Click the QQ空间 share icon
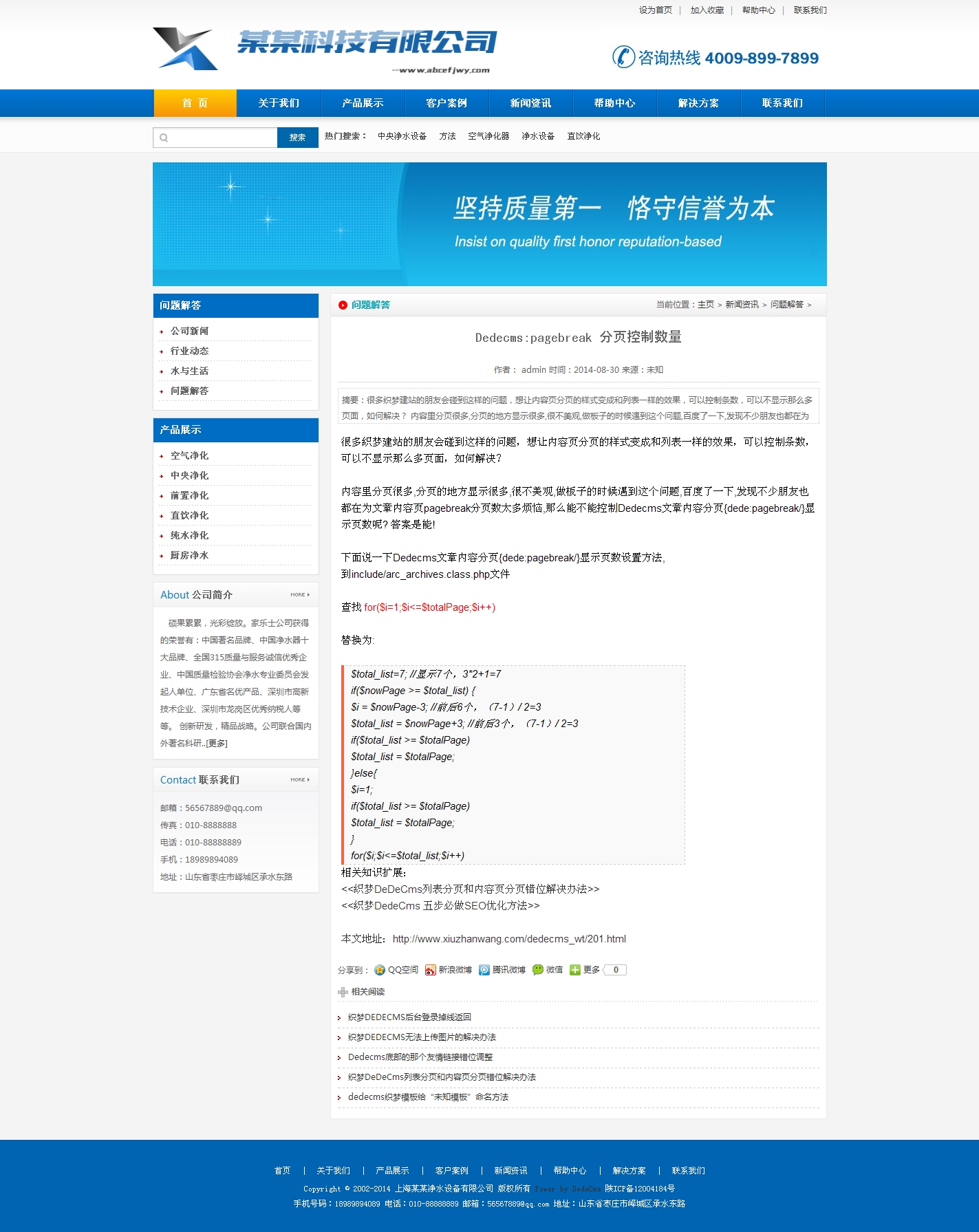979x1232 pixels. tap(380, 970)
